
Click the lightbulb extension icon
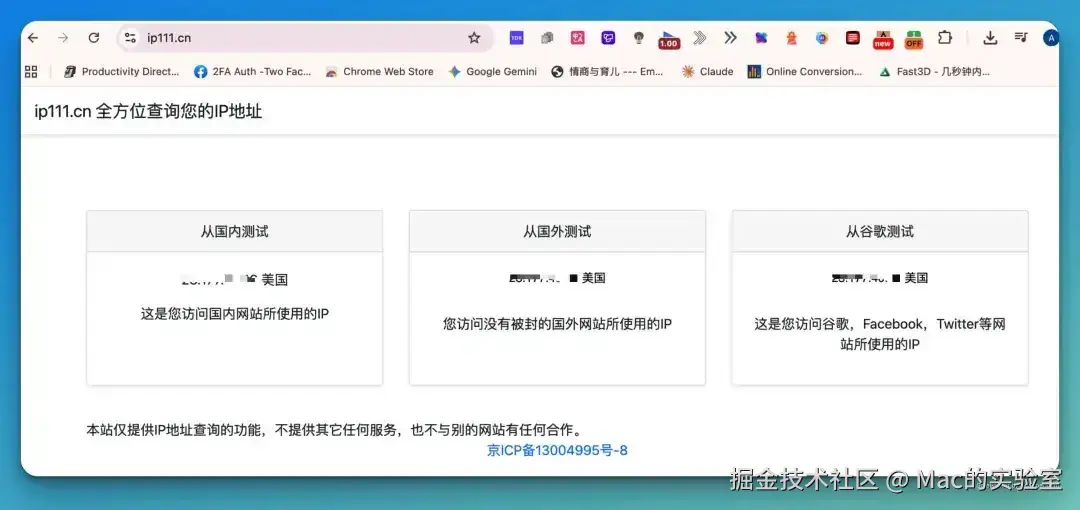(x=638, y=38)
